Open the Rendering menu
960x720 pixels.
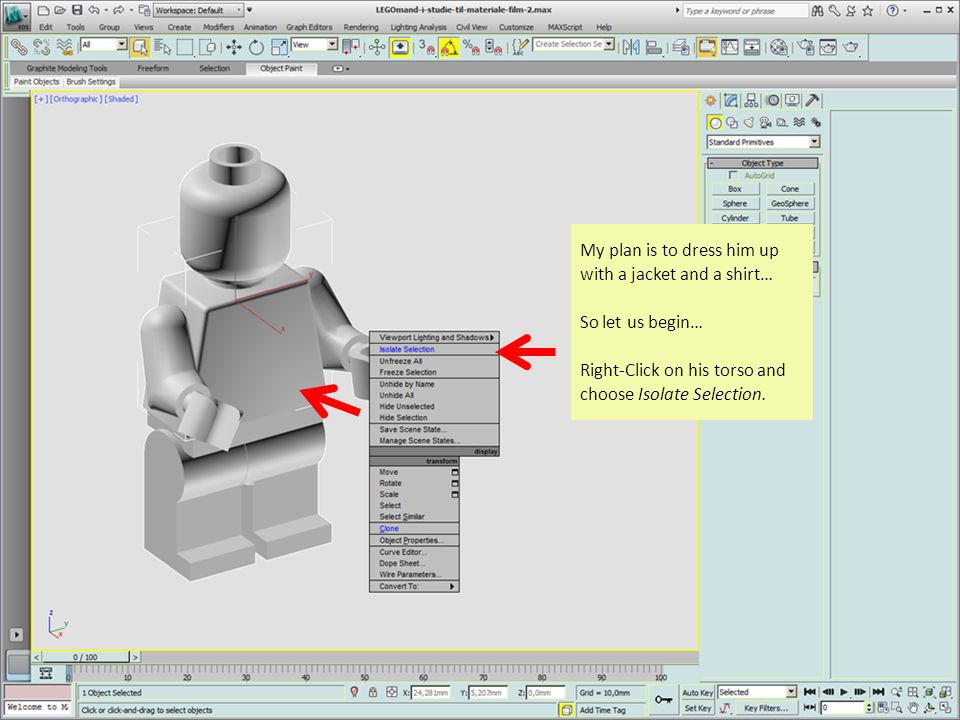tap(361, 27)
